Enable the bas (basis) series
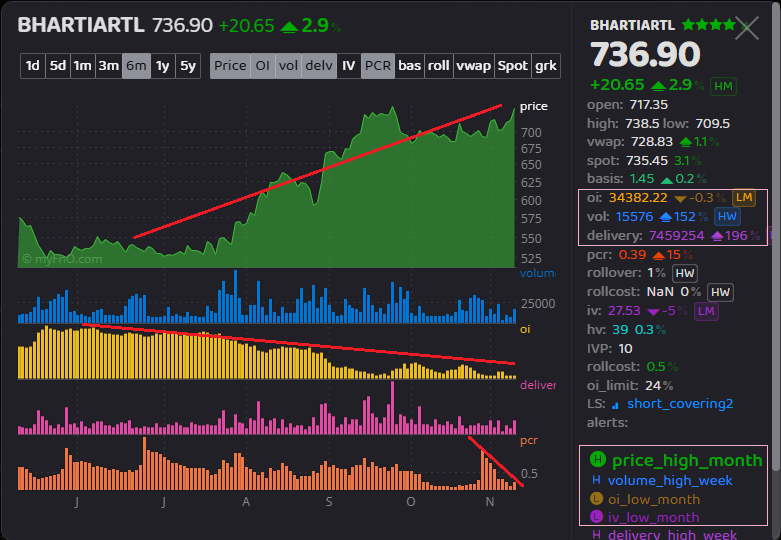781x540 pixels. pyautogui.click(x=410, y=66)
